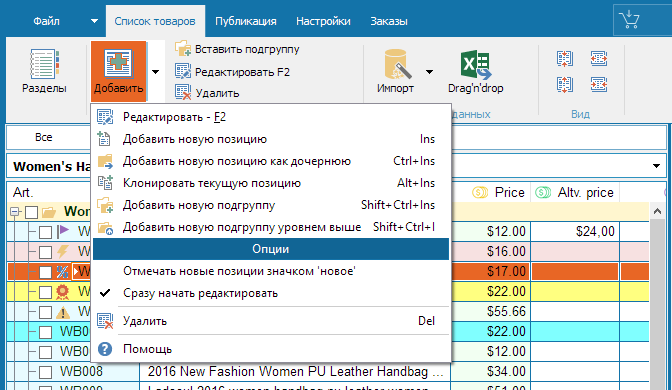Viewport: 672px width, 390px height.
Task: Click the vertical scrollbar track
Action: pyautogui.click(x=657, y=304)
